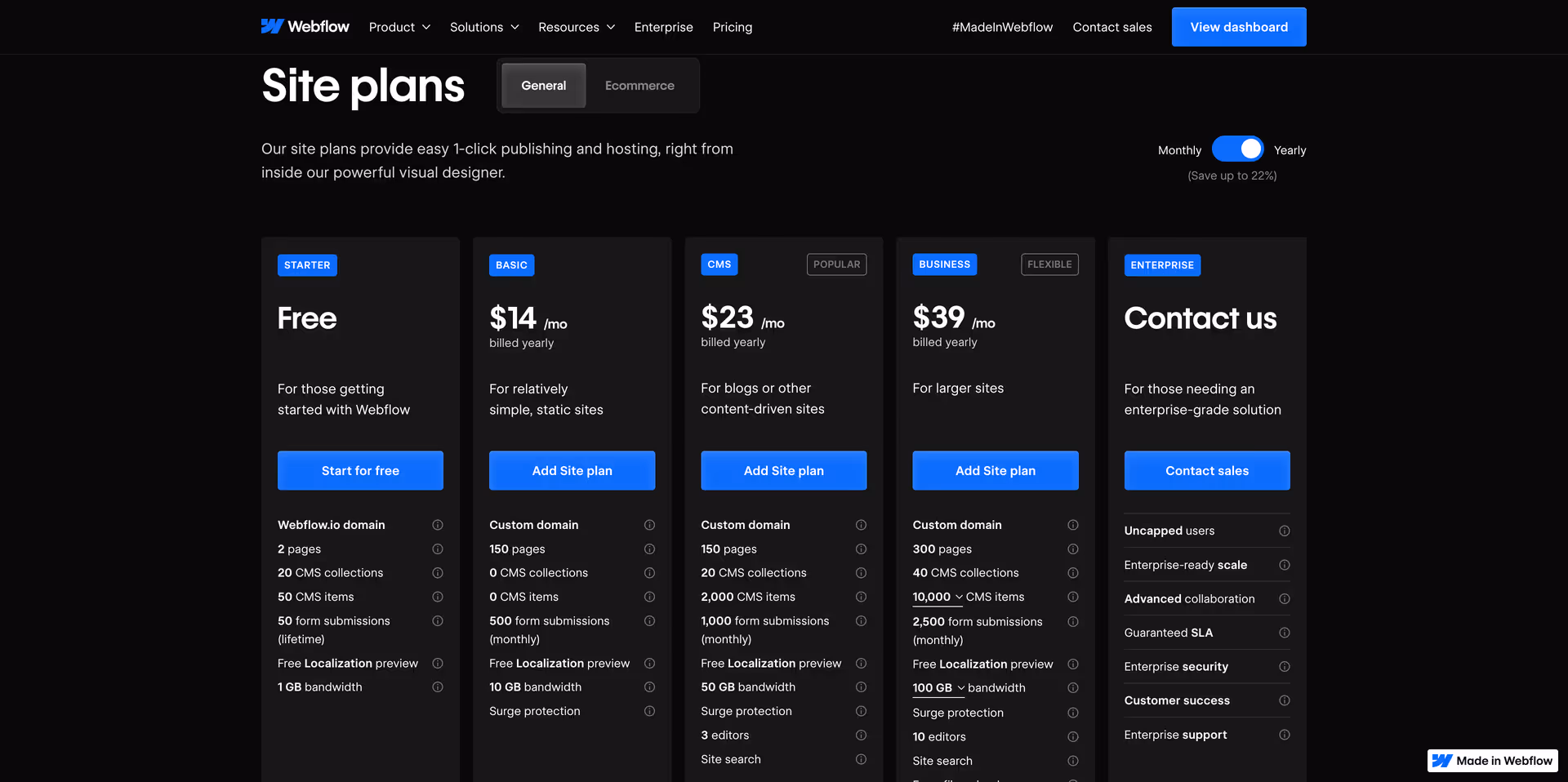Click Contact sales on Enterprise card
Viewport: 1568px width, 782px height.
click(x=1207, y=470)
